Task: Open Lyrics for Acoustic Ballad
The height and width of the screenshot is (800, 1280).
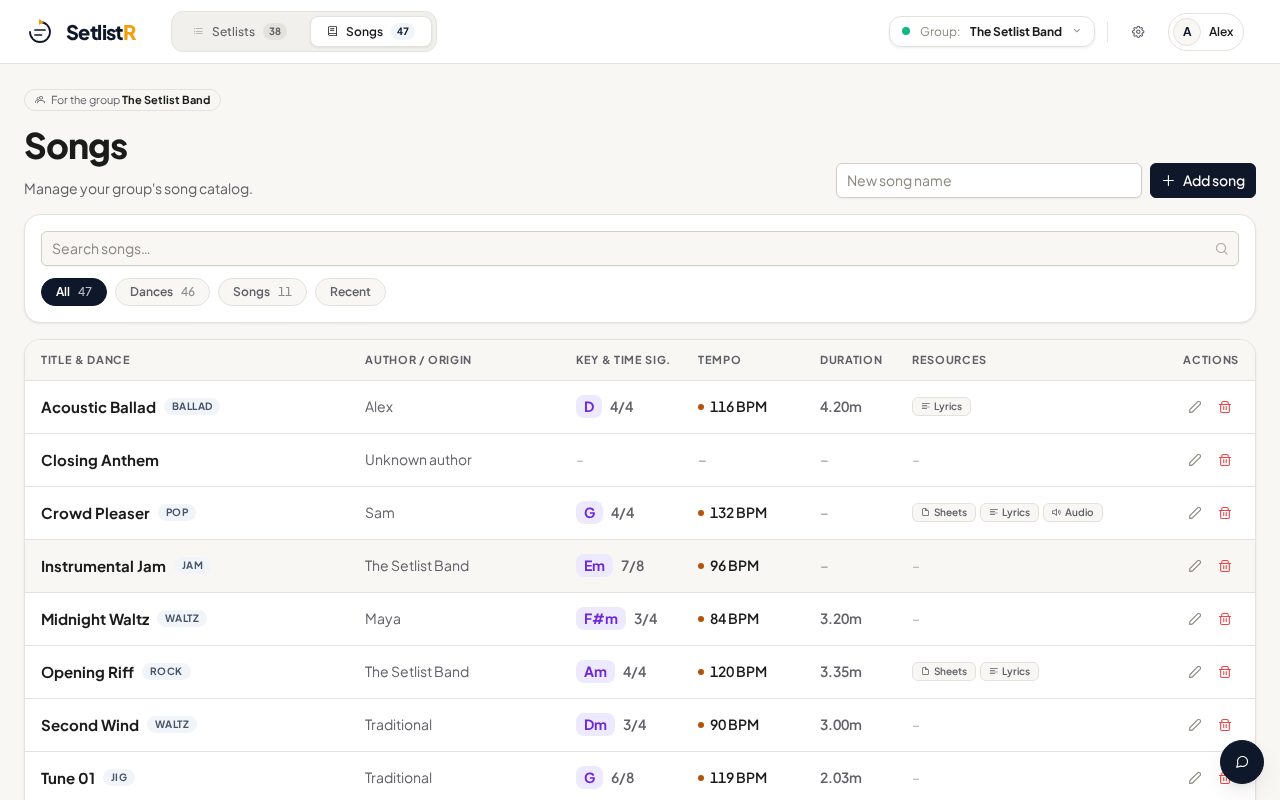Action: tap(941, 407)
